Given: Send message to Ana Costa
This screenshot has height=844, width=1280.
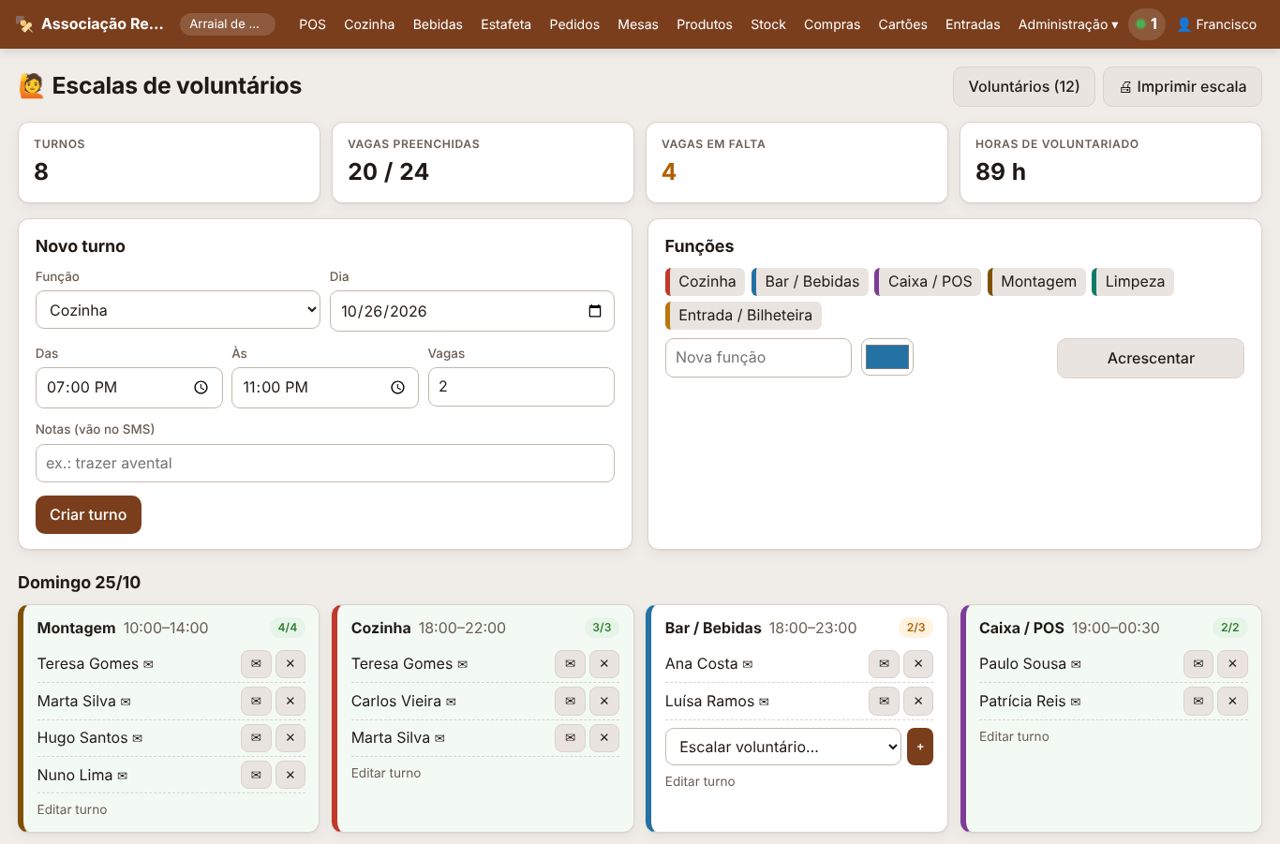Looking at the screenshot, I should coord(884,664).
